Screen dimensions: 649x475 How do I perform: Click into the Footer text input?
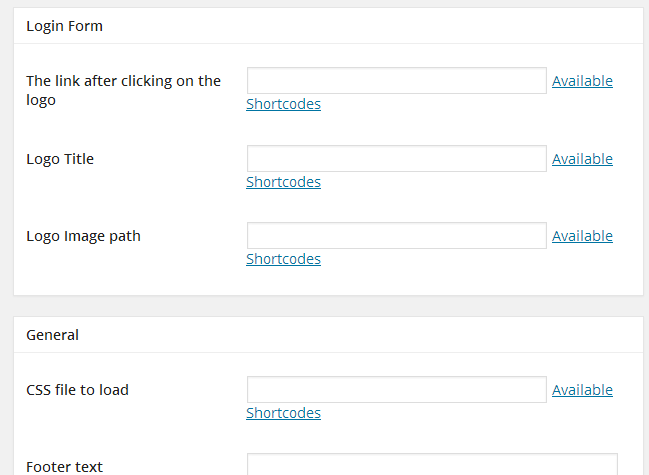pyautogui.click(x=432, y=466)
